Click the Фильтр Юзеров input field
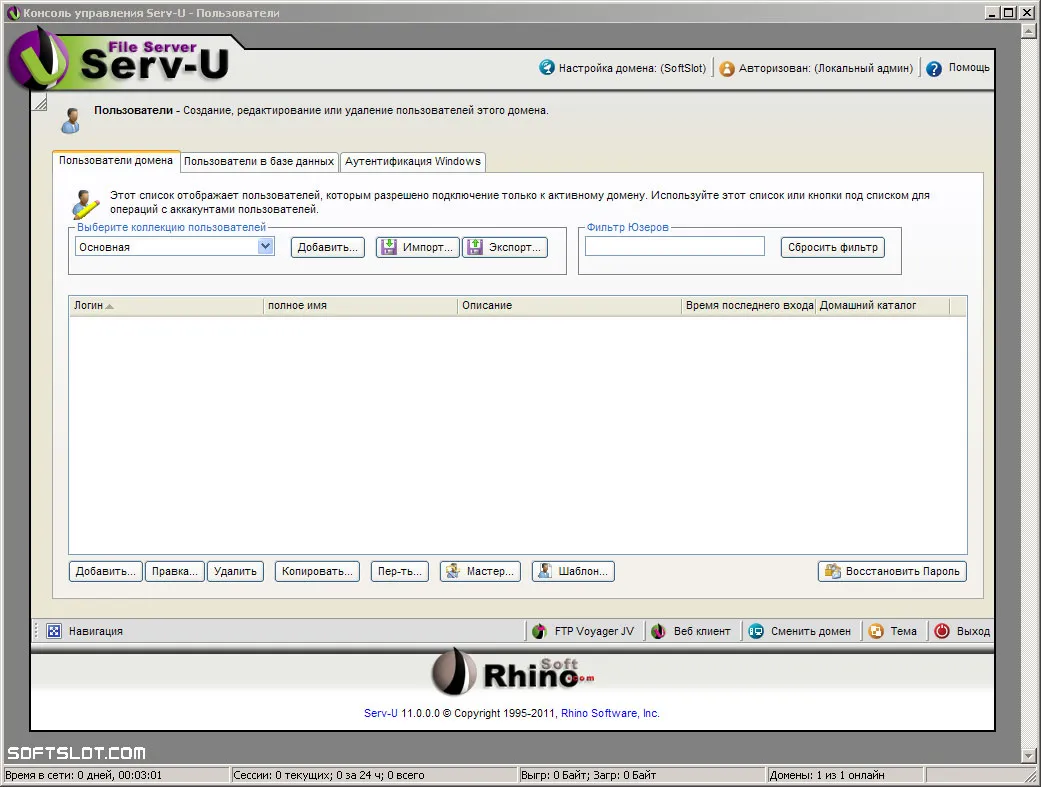Viewport: 1041px width, 787px height. 675,246
